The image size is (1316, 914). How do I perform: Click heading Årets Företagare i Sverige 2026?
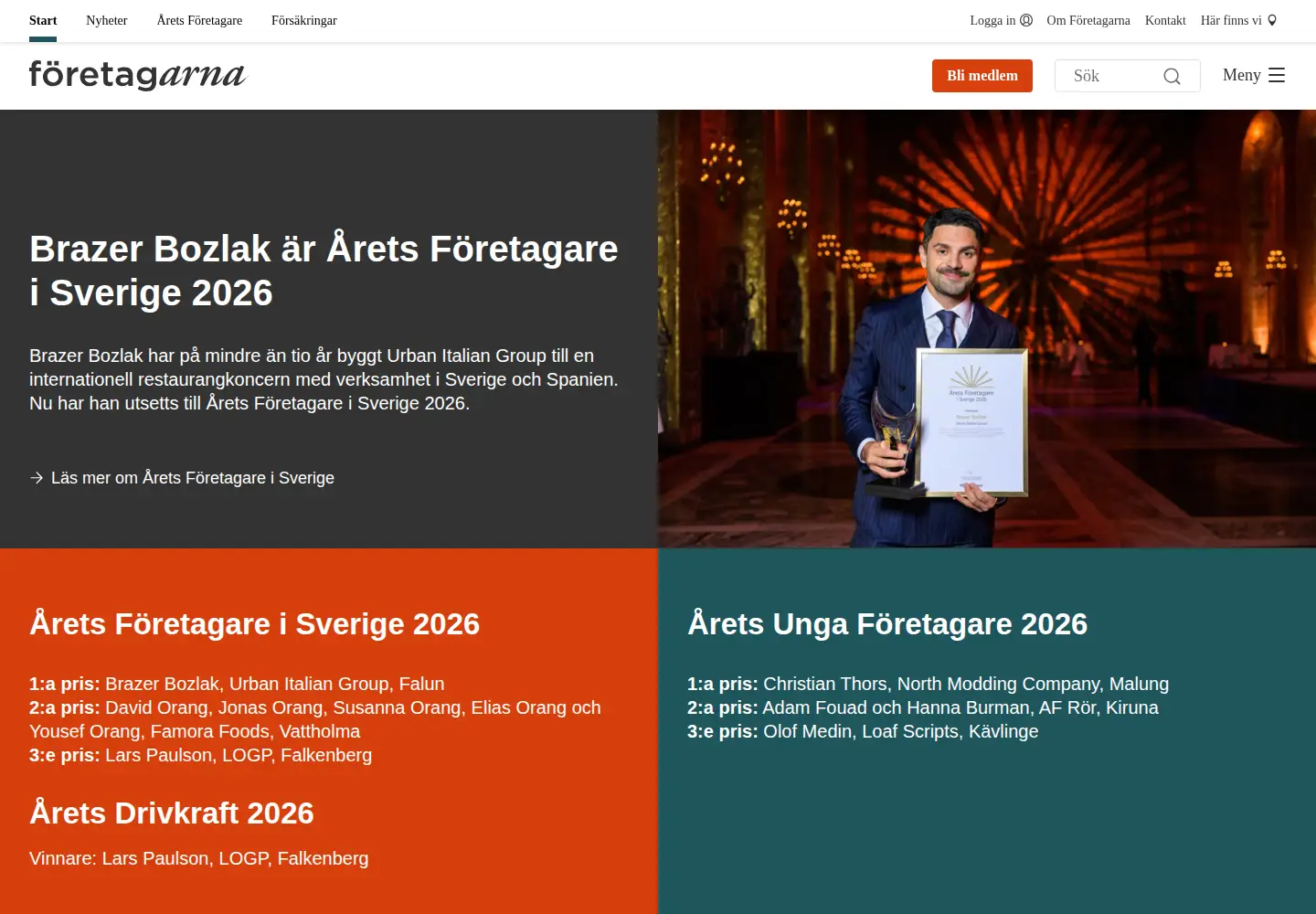(x=254, y=623)
